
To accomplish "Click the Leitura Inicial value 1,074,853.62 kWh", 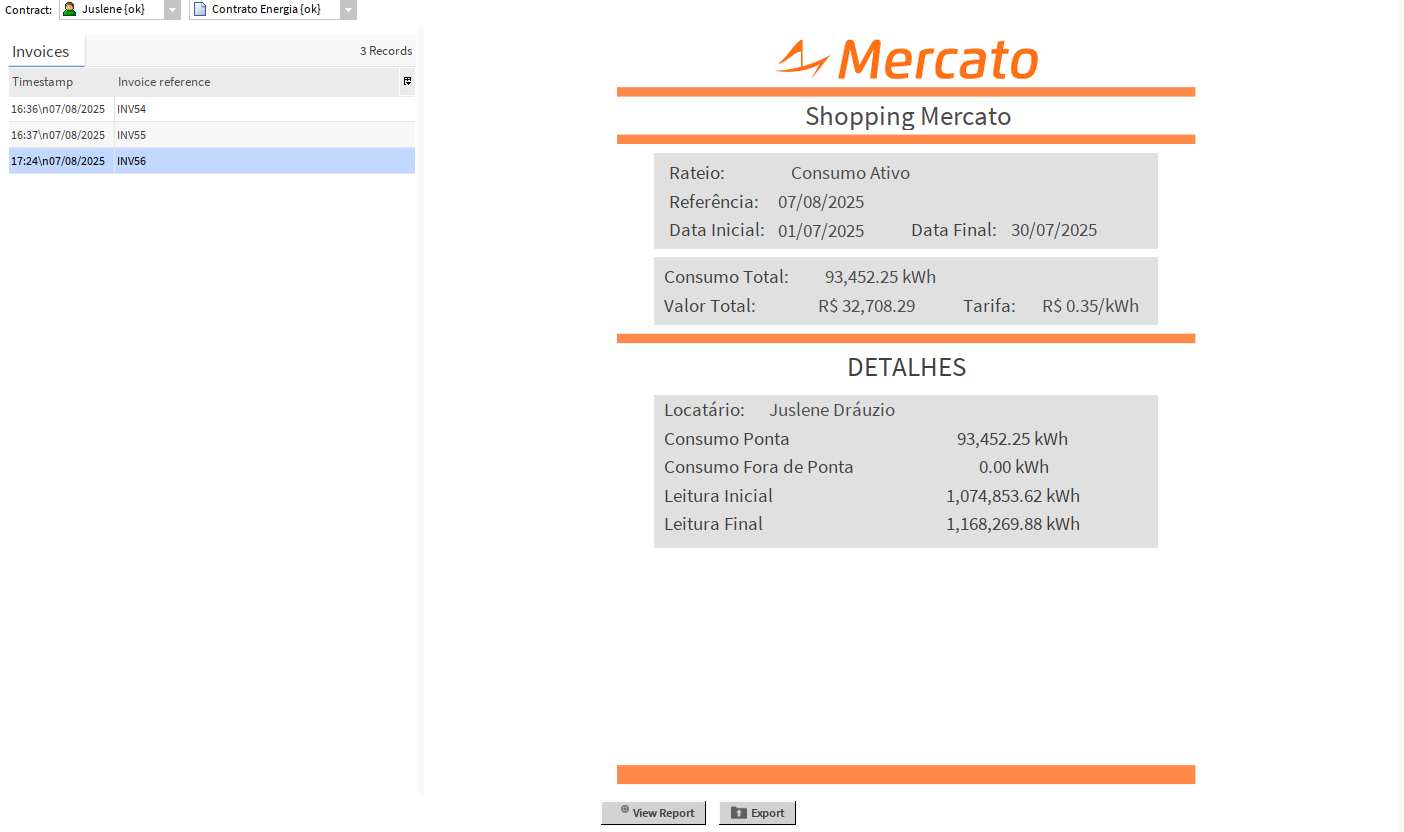I will tap(1013, 496).
